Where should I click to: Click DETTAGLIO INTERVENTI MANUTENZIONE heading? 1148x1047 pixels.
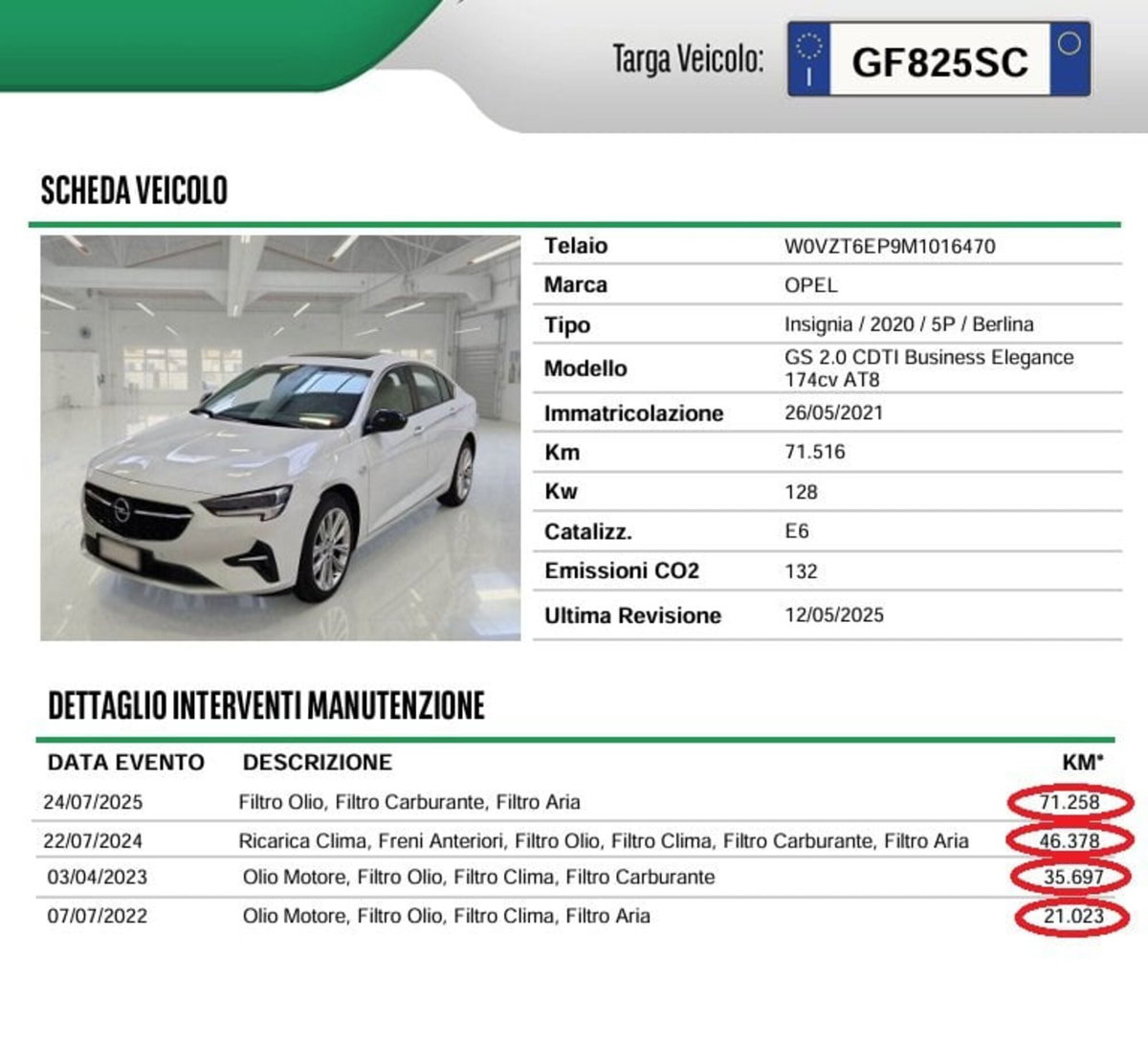267,705
